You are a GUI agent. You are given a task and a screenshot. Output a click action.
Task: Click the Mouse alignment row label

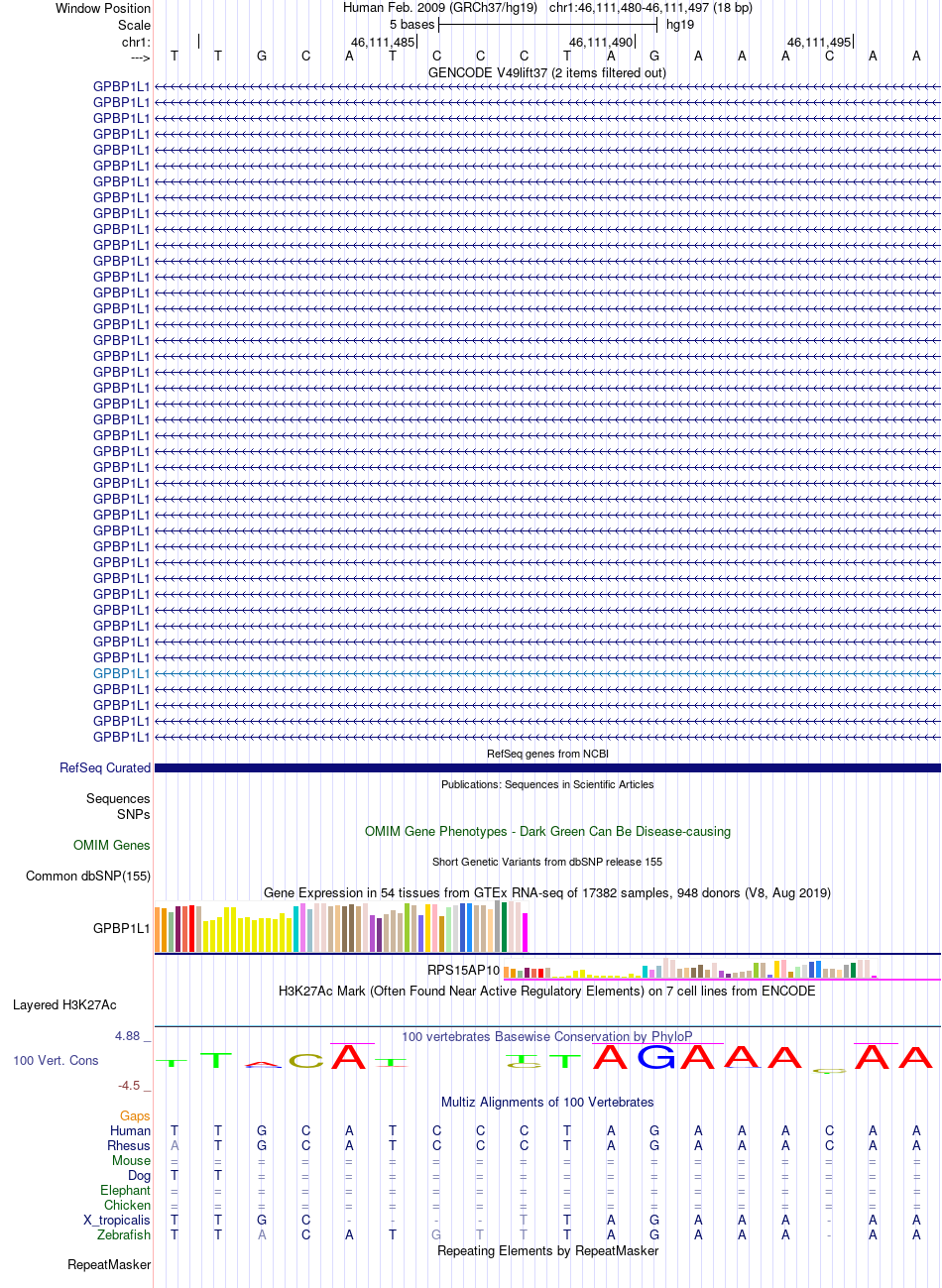click(x=132, y=1161)
